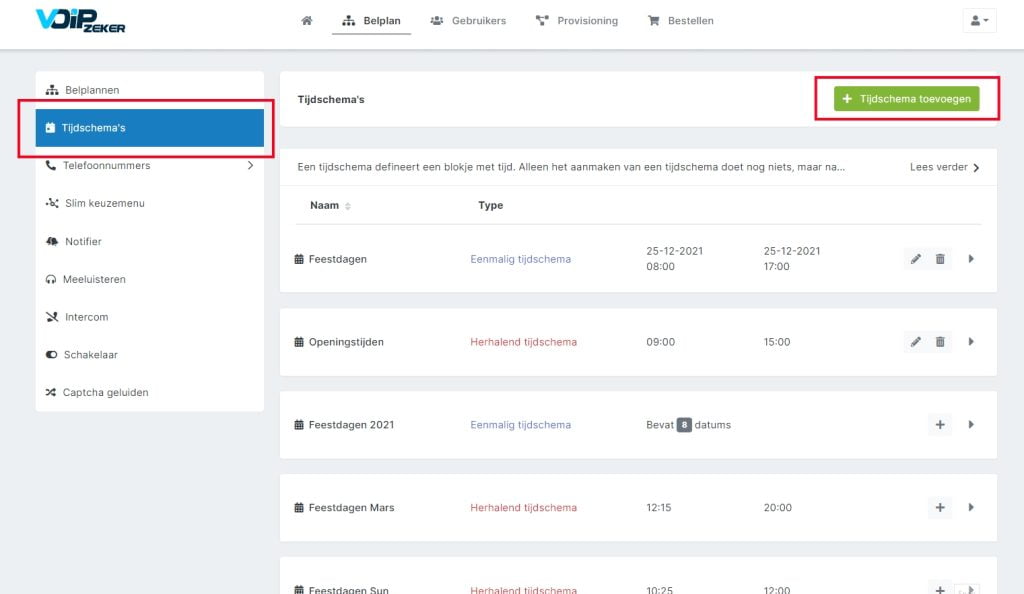Viewport: 1024px width, 594px height.
Task: Click the Tijdschema's page heading
Action: click(331, 99)
